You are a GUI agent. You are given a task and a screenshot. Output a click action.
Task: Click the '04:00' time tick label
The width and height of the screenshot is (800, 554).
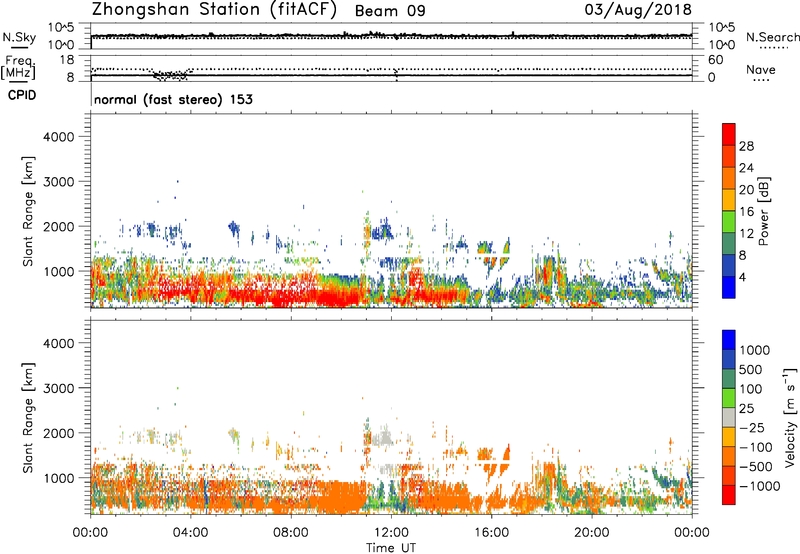pyautogui.click(x=190, y=533)
